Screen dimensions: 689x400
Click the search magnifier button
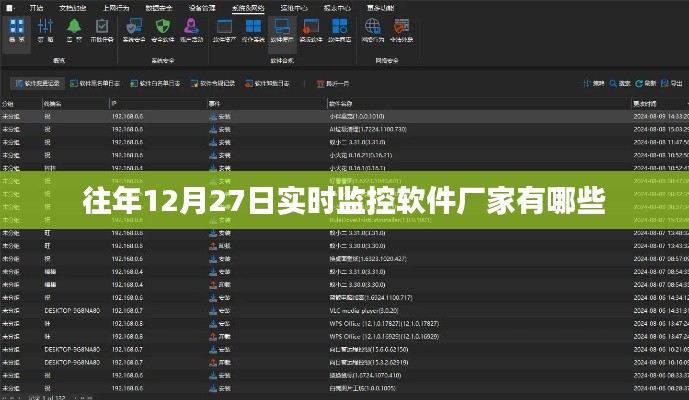620,84
